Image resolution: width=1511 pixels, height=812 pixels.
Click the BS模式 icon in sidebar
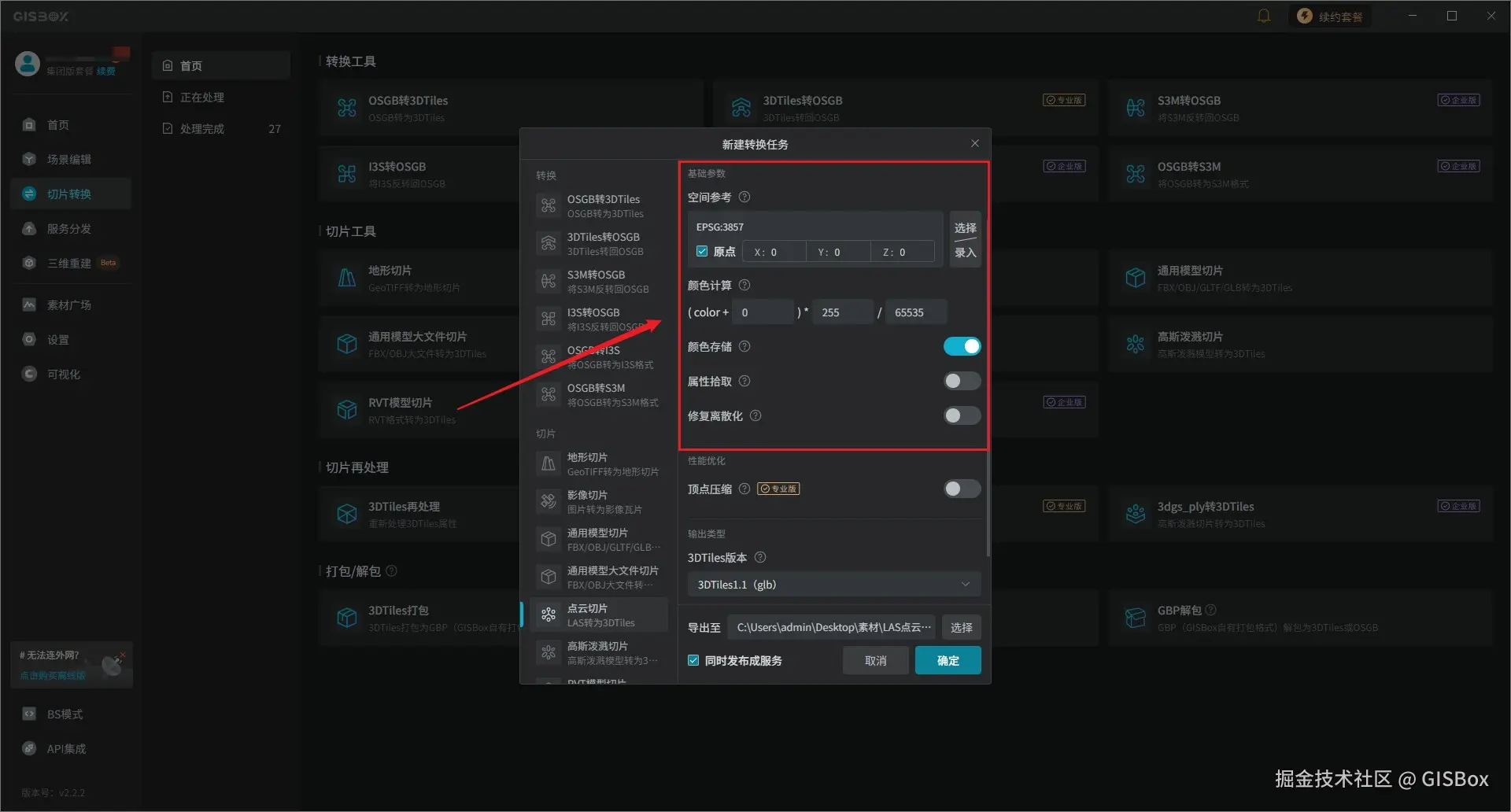click(x=29, y=714)
